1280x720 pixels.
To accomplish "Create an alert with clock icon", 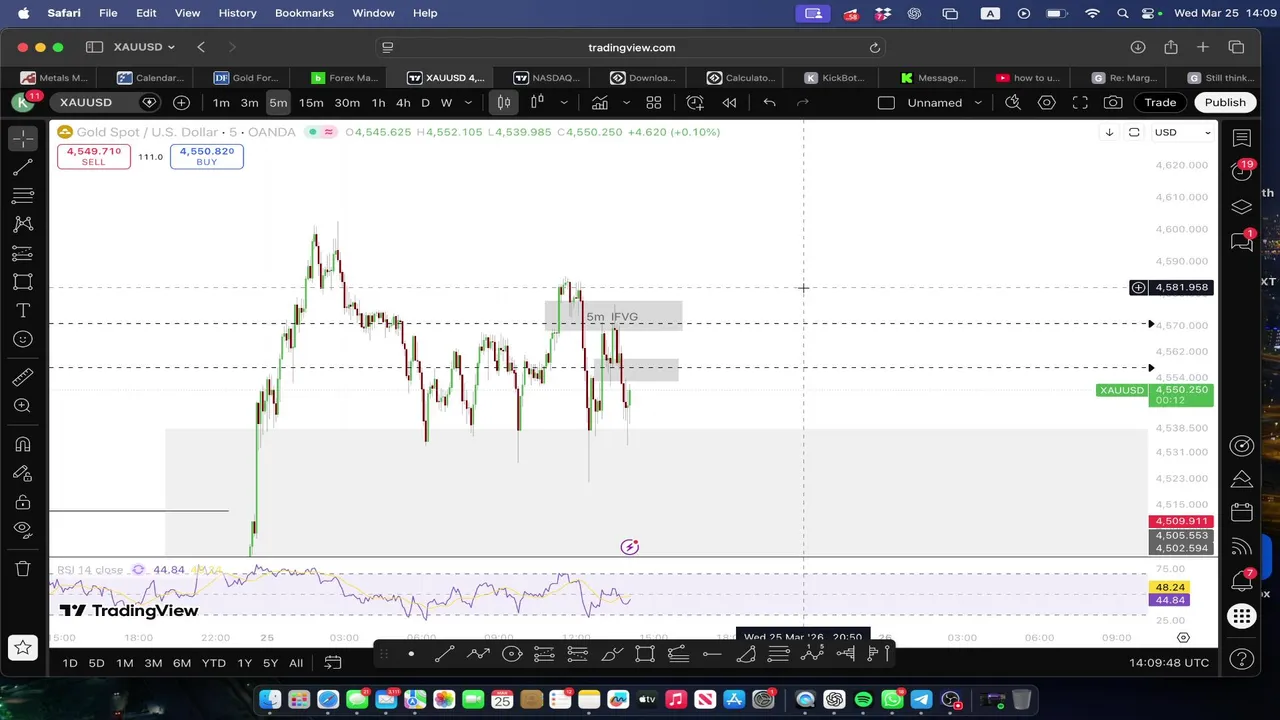I will [x=695, y=102].
